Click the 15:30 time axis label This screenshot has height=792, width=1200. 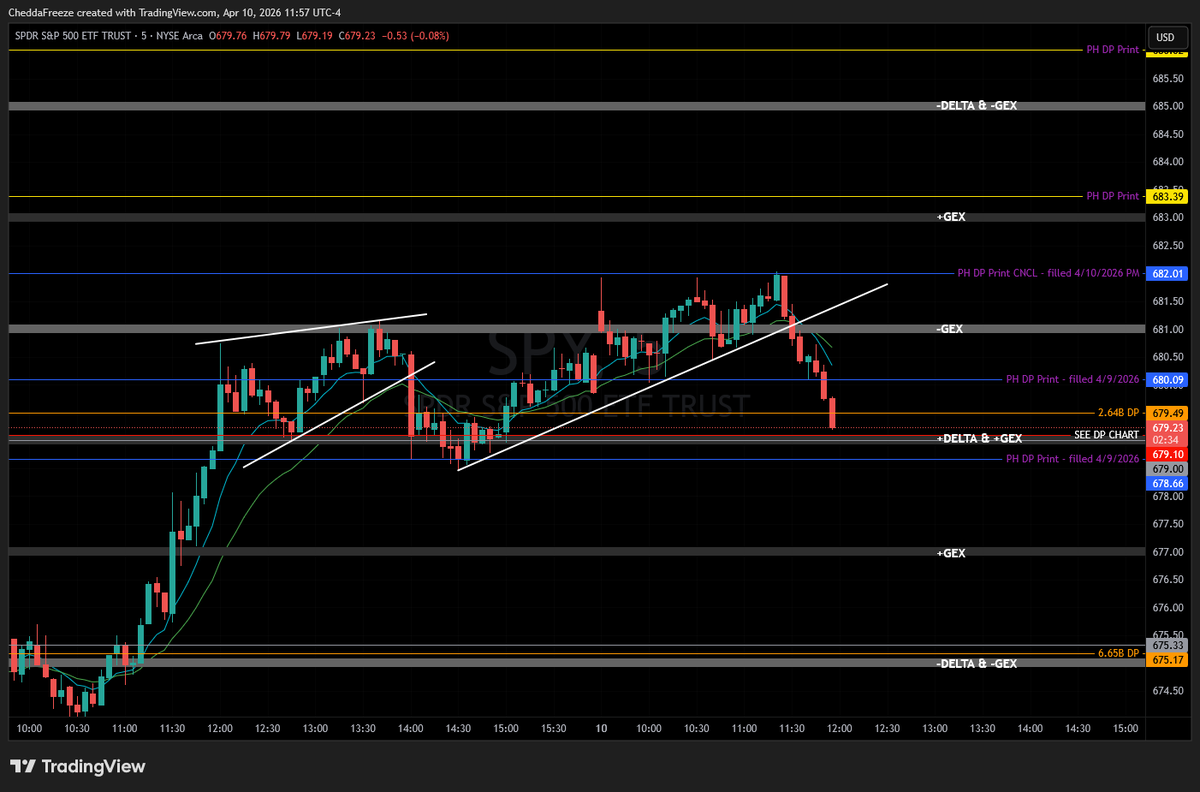coord(553,729)
